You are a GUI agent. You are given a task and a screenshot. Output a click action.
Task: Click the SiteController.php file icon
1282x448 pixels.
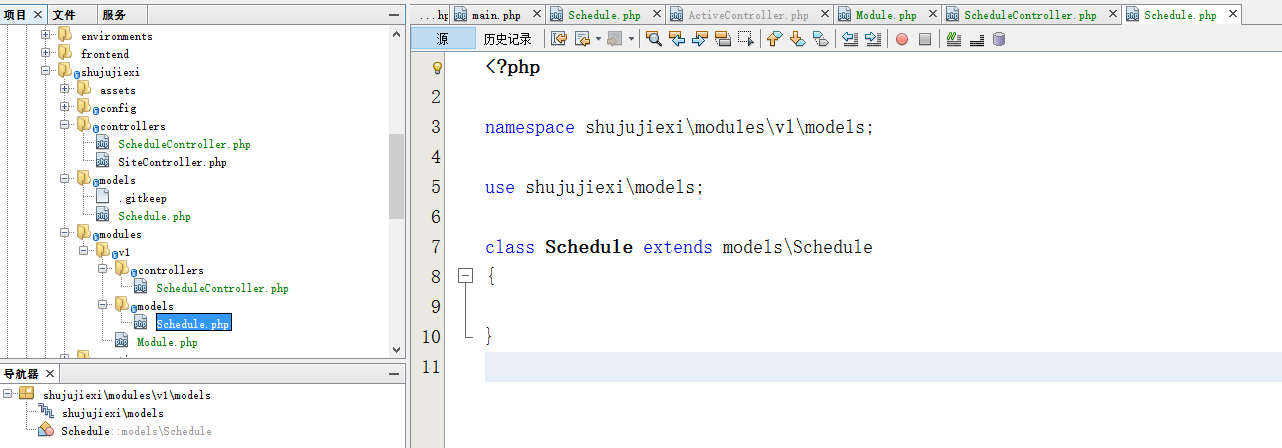click(x=102, y=161)
